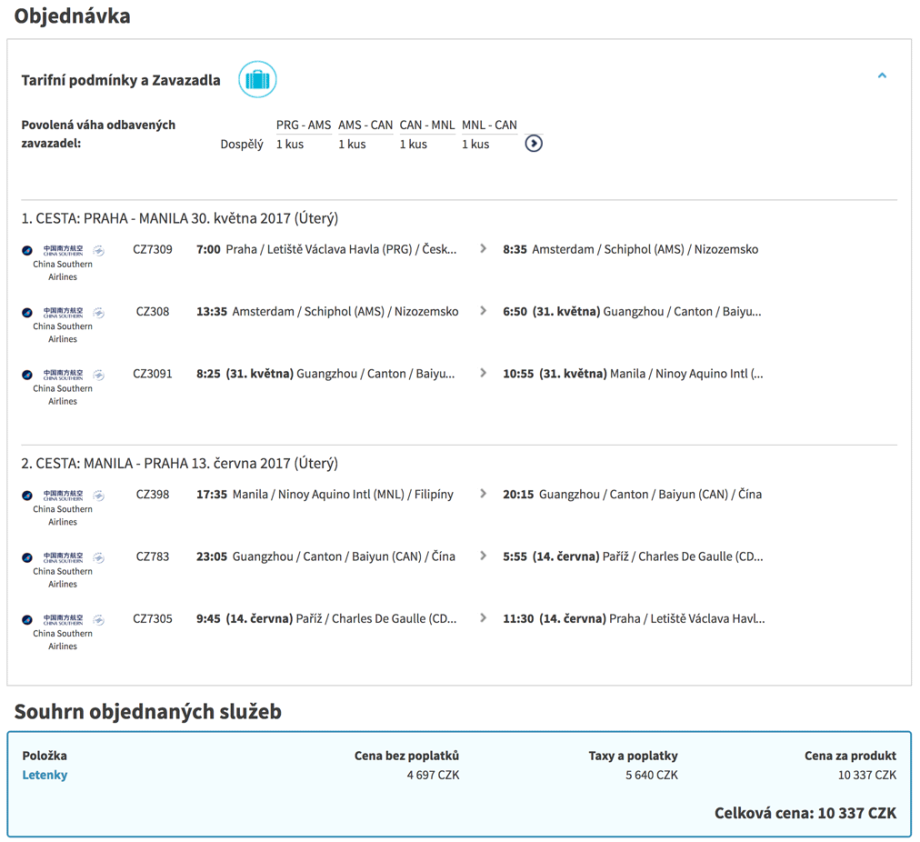Click the suitcase baggage icon
Screen dimensions: 920x842
257,80
